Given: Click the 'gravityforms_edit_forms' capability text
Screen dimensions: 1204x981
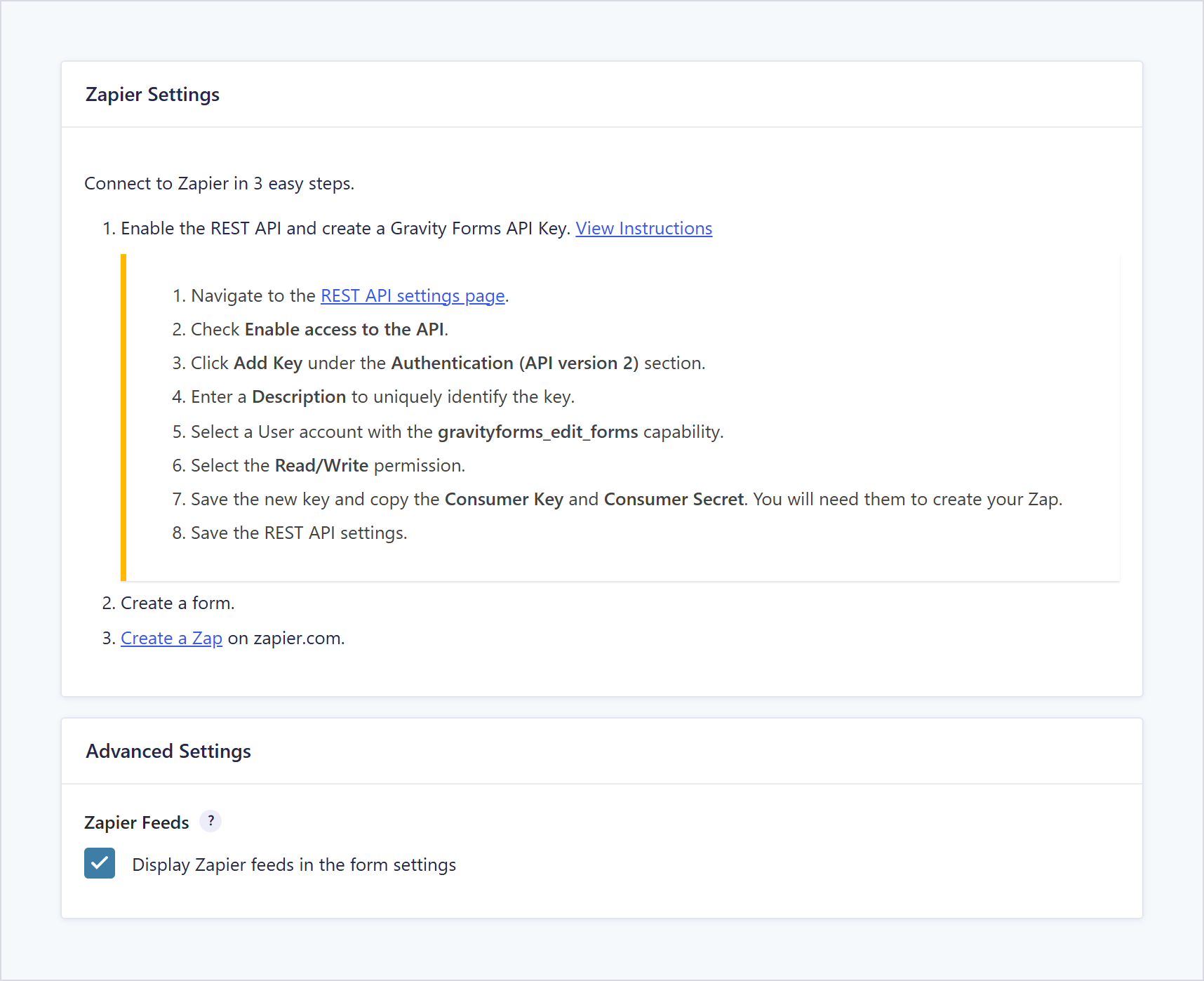Looking at the screenshot, I should (x=538, y=432).
